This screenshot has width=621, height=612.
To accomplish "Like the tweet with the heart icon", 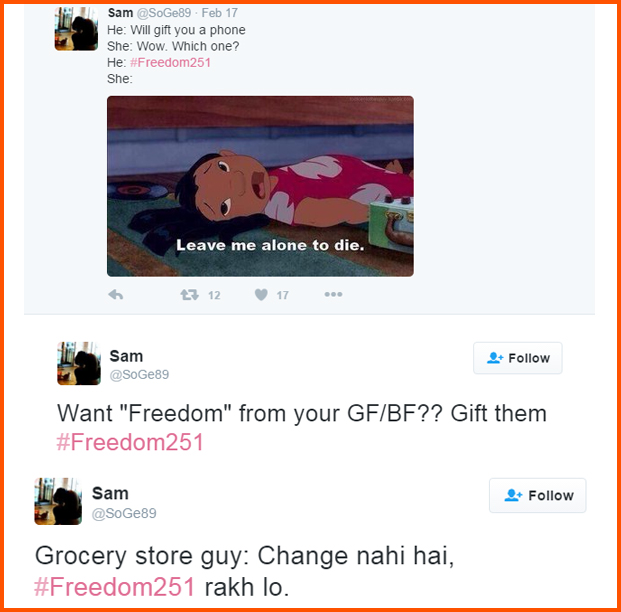I will pyautogui.click(x=261, y=295).
